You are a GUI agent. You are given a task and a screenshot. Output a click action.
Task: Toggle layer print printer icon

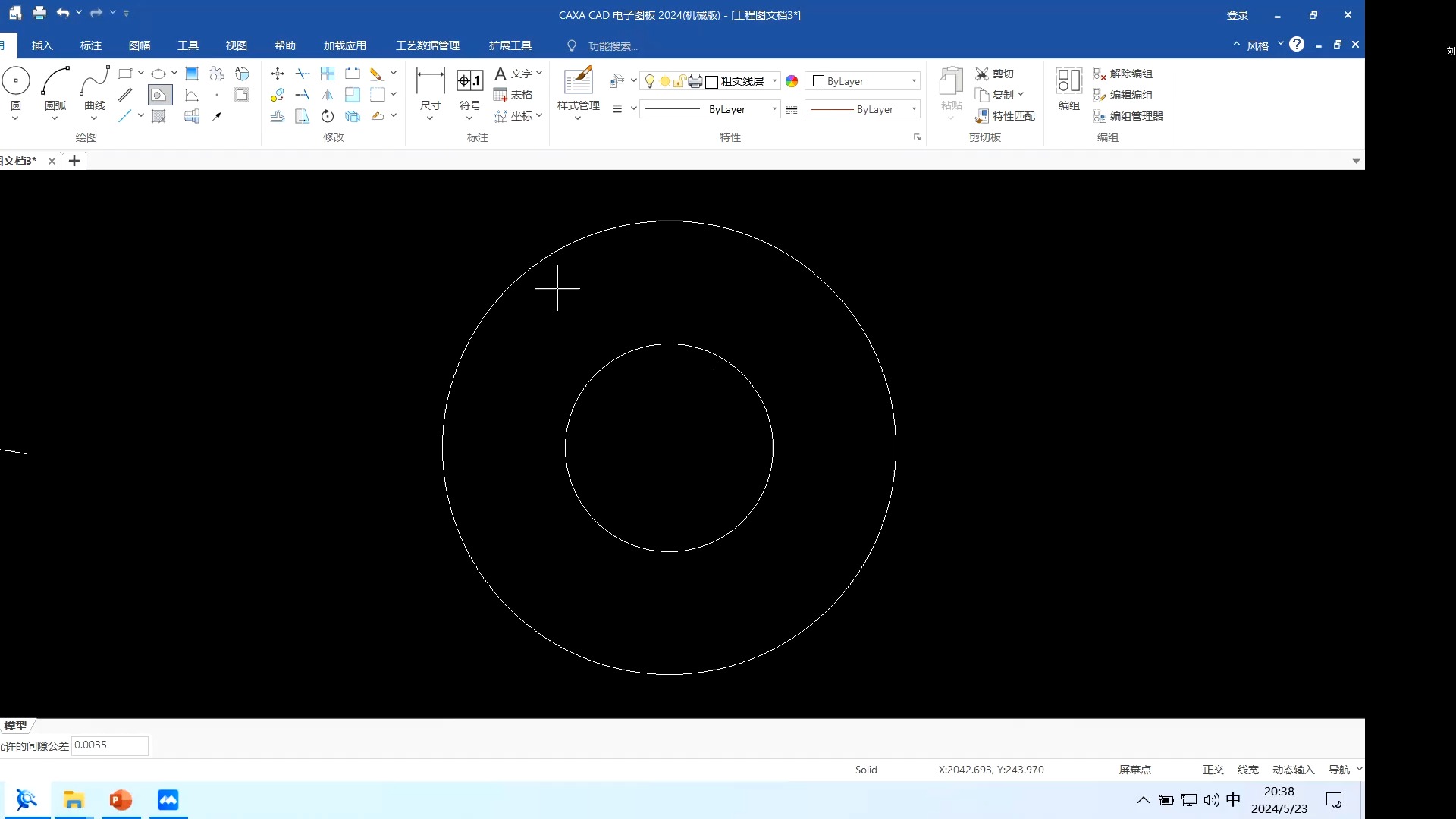[x=695, y=81]
